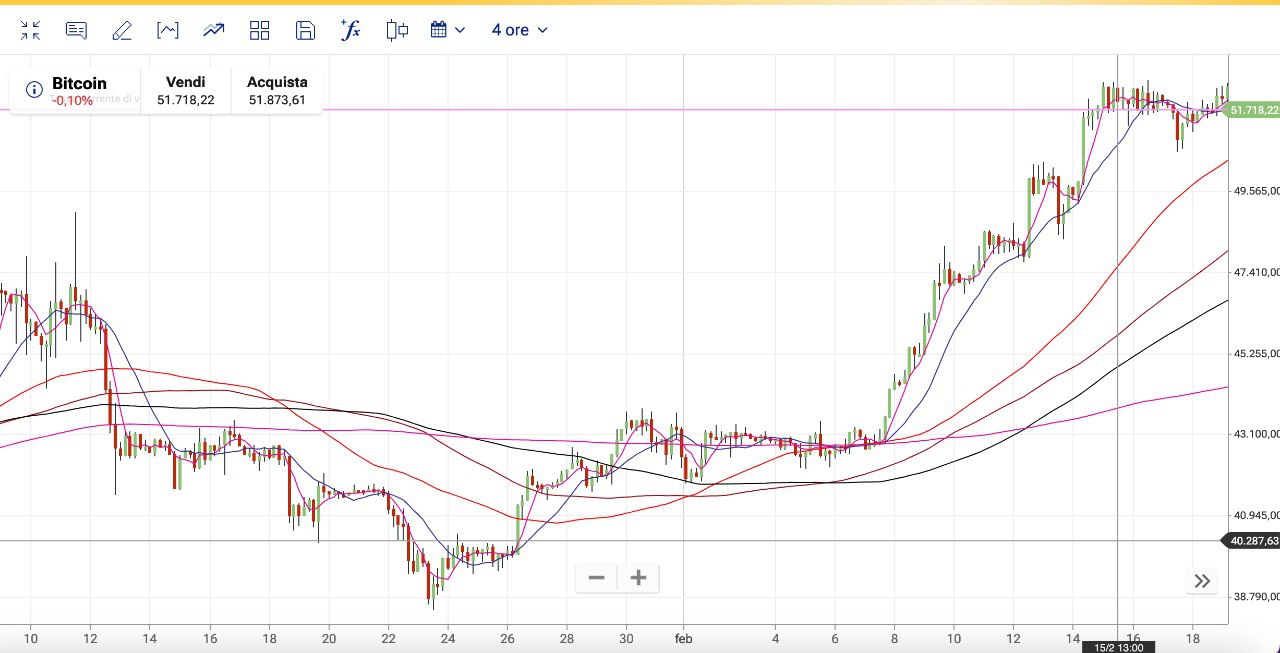Screen dimensions: 1280x653
Task: Jump to latest candles with double chevron
Action: [1202, 581]
